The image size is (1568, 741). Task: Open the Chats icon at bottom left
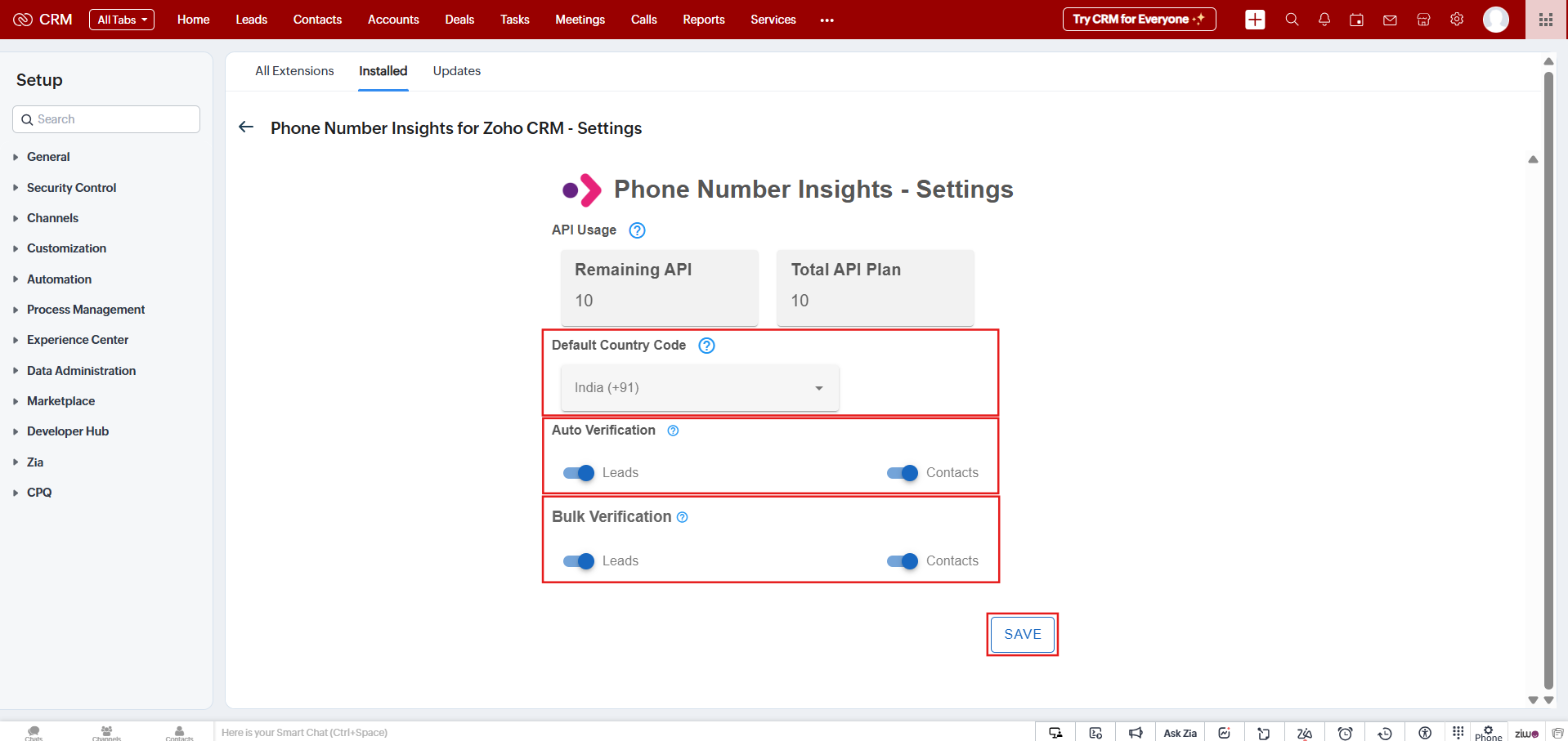click(x=34, y=732)
